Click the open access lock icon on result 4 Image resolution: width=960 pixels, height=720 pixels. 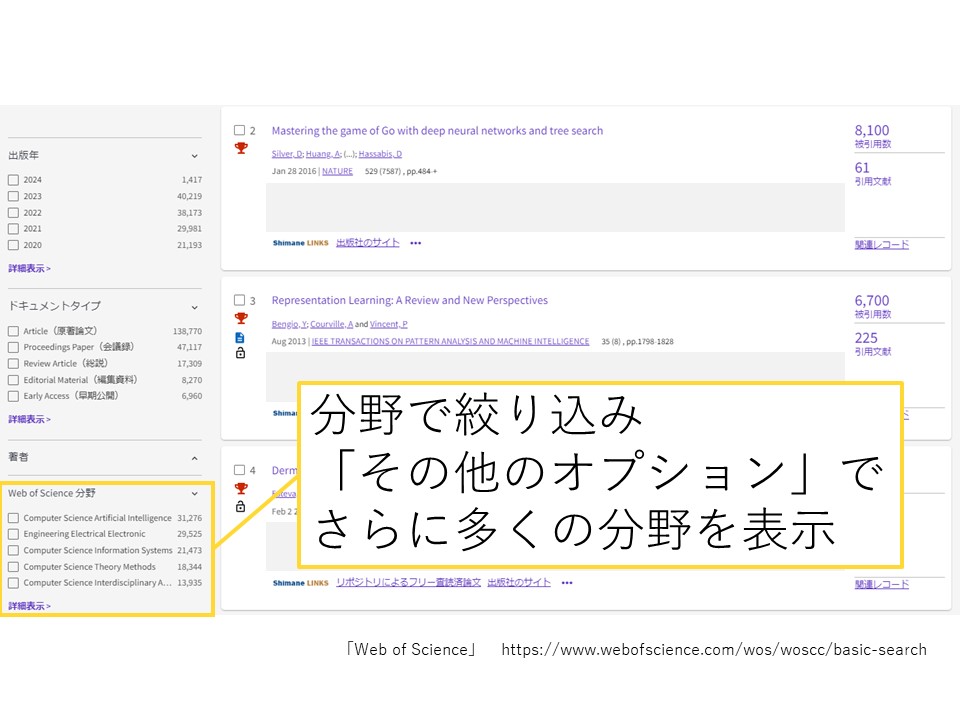click(x=241, y=506)
